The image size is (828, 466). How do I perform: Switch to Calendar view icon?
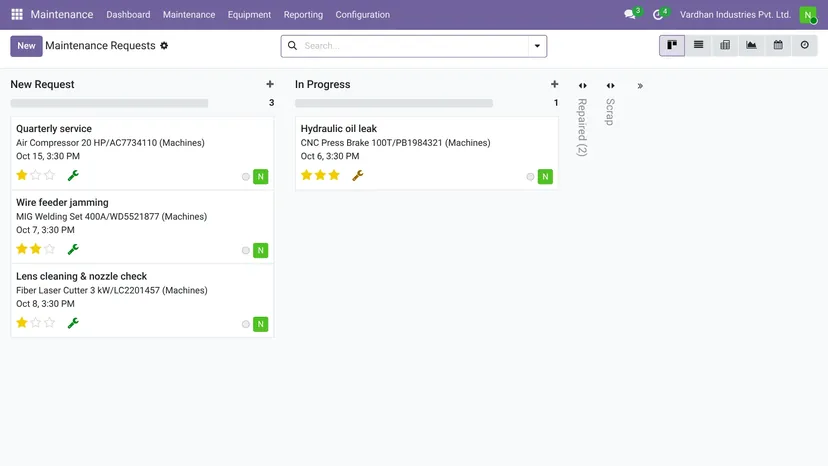click(778, 45)
